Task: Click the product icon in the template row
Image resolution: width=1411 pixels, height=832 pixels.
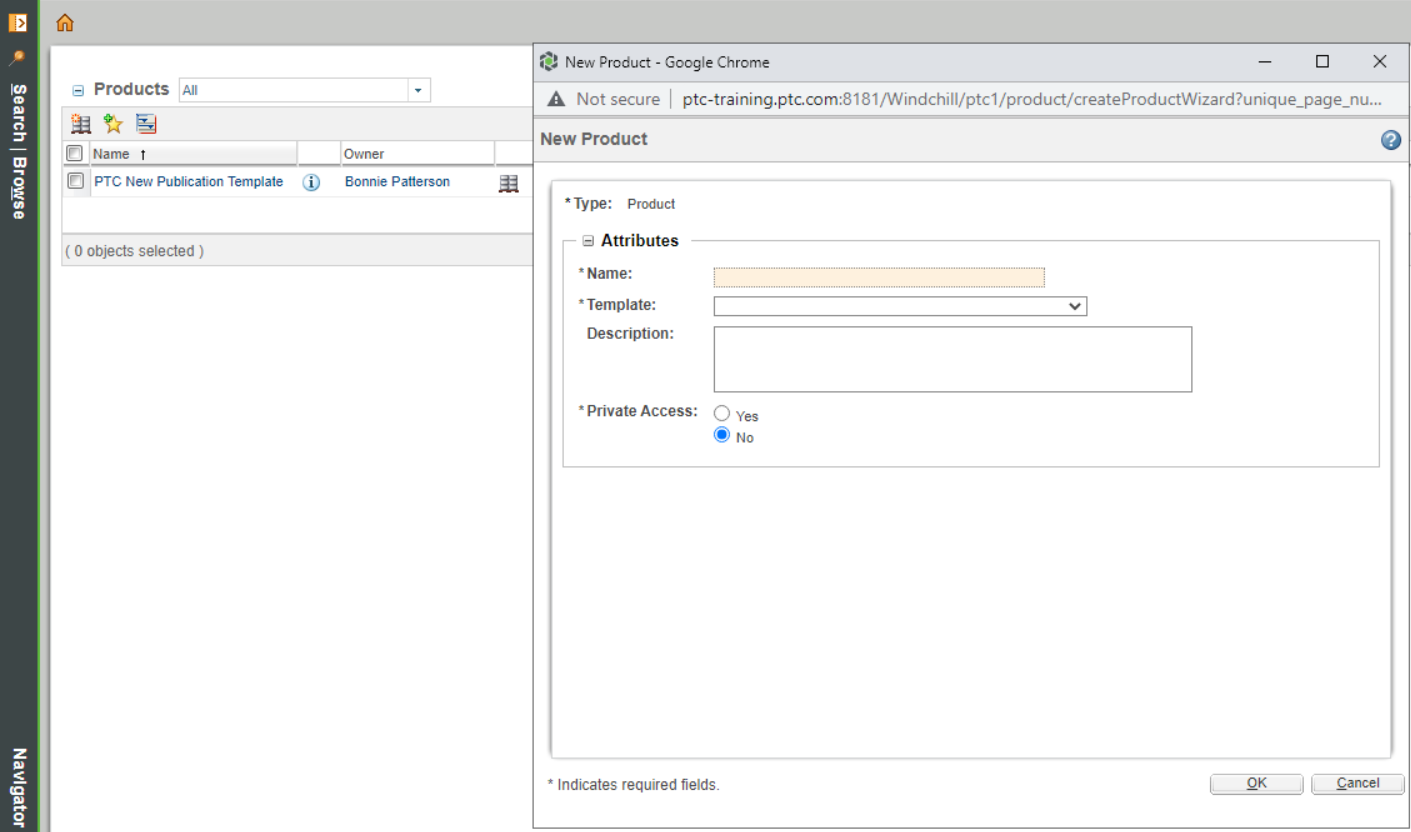Action: (x=509, y=182)
